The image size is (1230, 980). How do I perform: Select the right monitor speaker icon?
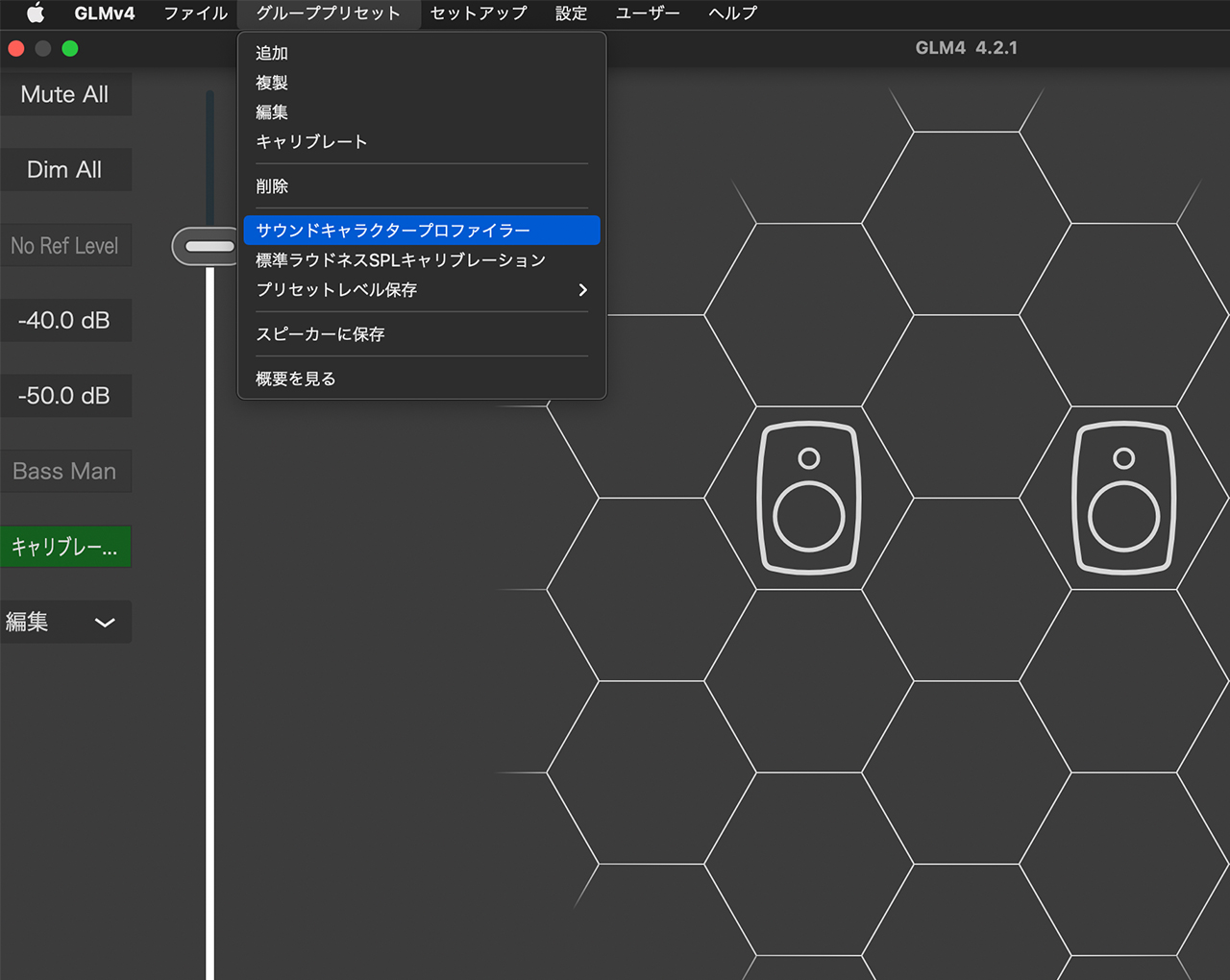[1123, 498]
